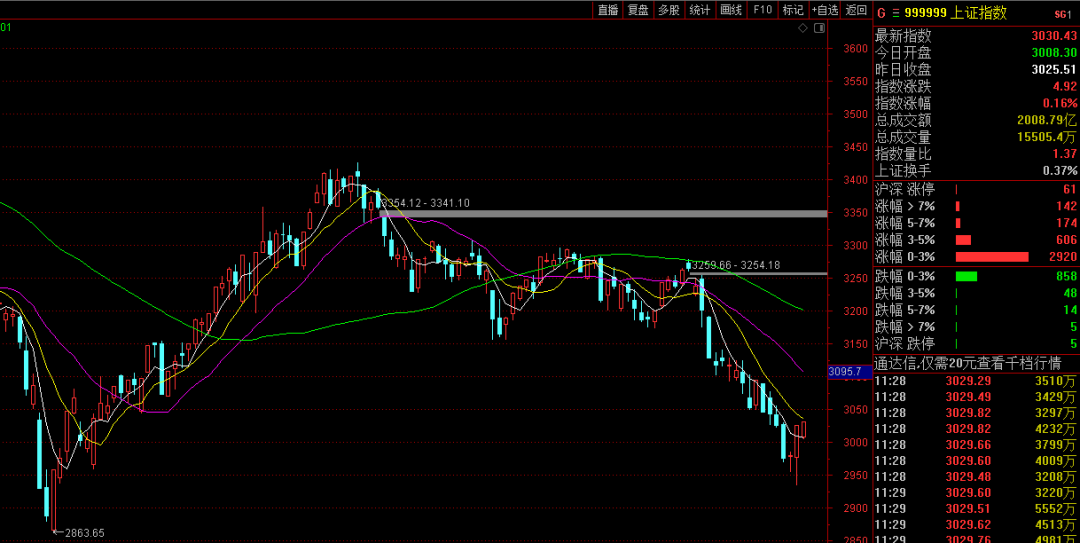Image resolution: width=1080 pixels, height=543 pixels.
Task: Click the diamond icon above chart
Action: click(802, 28)
